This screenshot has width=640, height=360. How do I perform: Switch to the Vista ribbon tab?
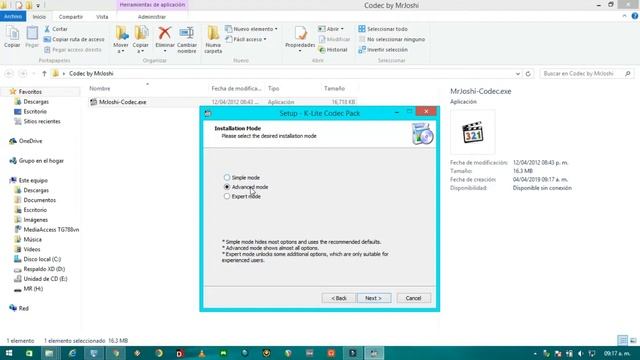(102, 17)
